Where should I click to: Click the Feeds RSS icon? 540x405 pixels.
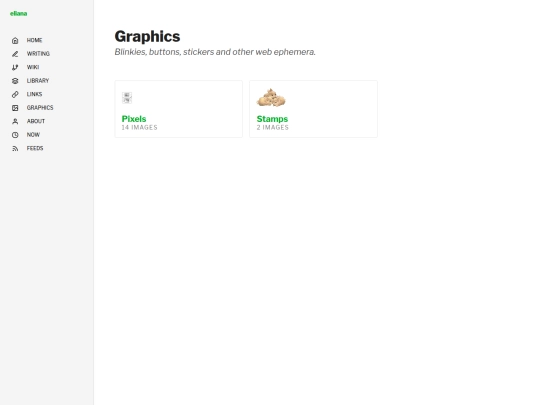[x=15, y=148]
